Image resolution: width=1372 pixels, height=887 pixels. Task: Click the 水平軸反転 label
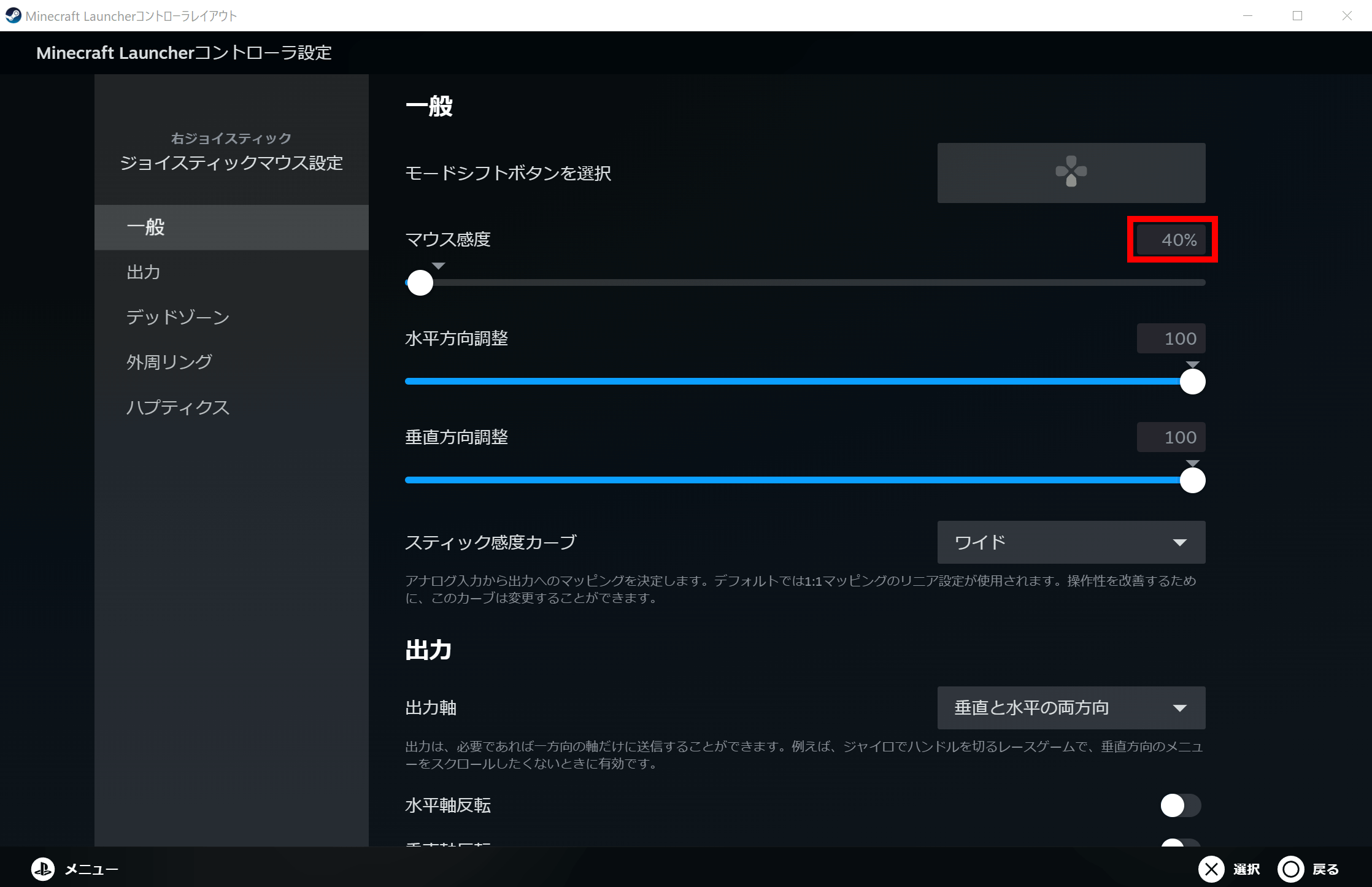pos(448,805)
